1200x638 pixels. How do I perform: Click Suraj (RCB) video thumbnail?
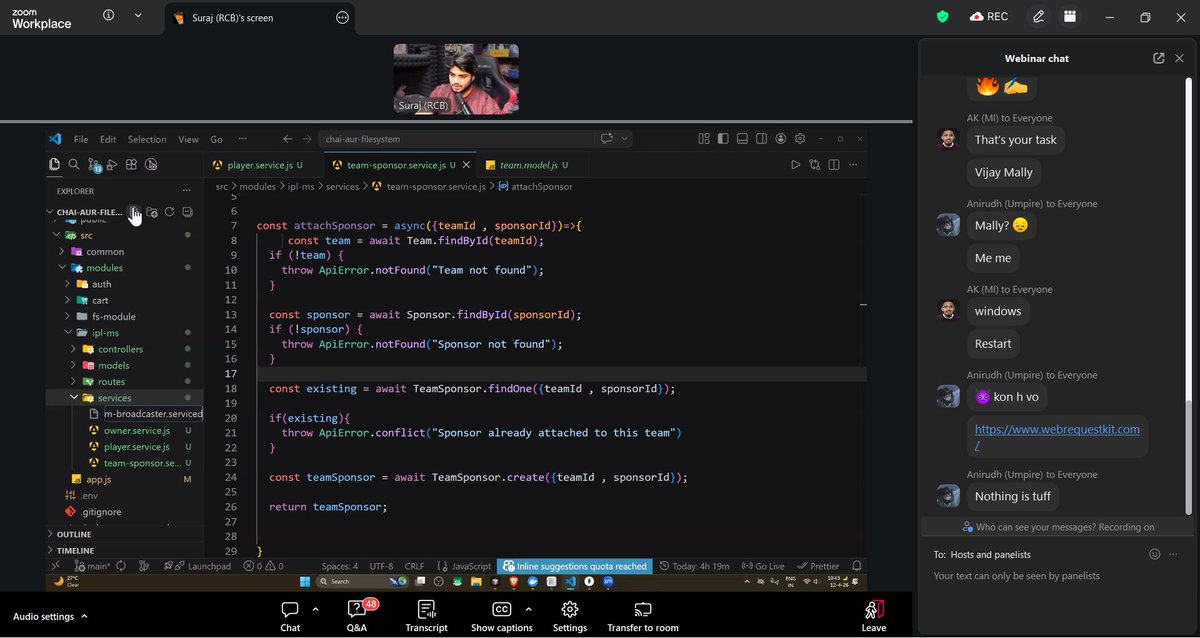pos(455,78)
